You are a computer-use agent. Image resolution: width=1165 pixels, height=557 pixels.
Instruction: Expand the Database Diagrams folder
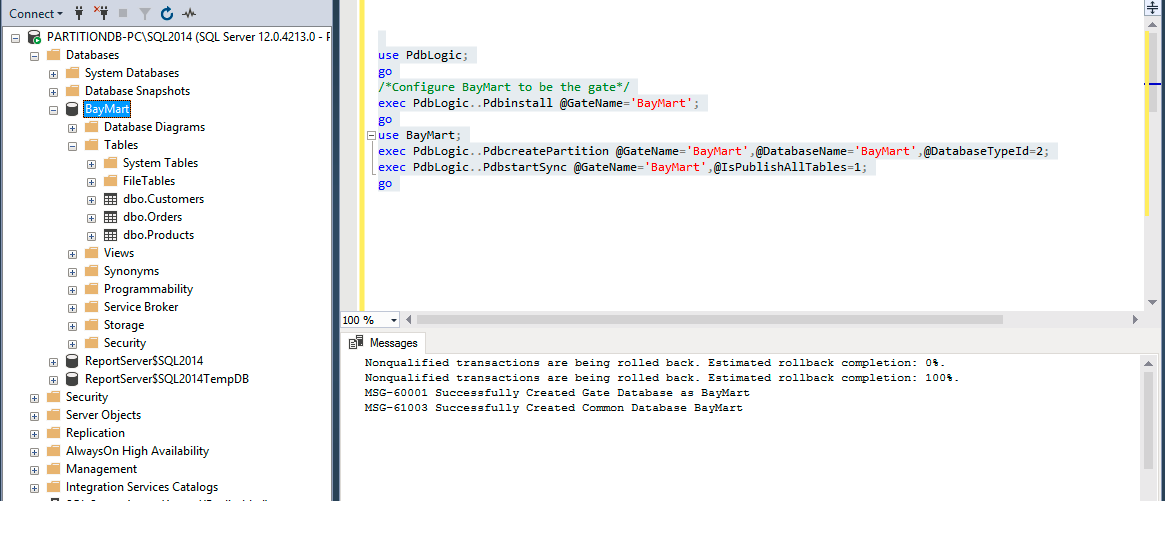72,127
